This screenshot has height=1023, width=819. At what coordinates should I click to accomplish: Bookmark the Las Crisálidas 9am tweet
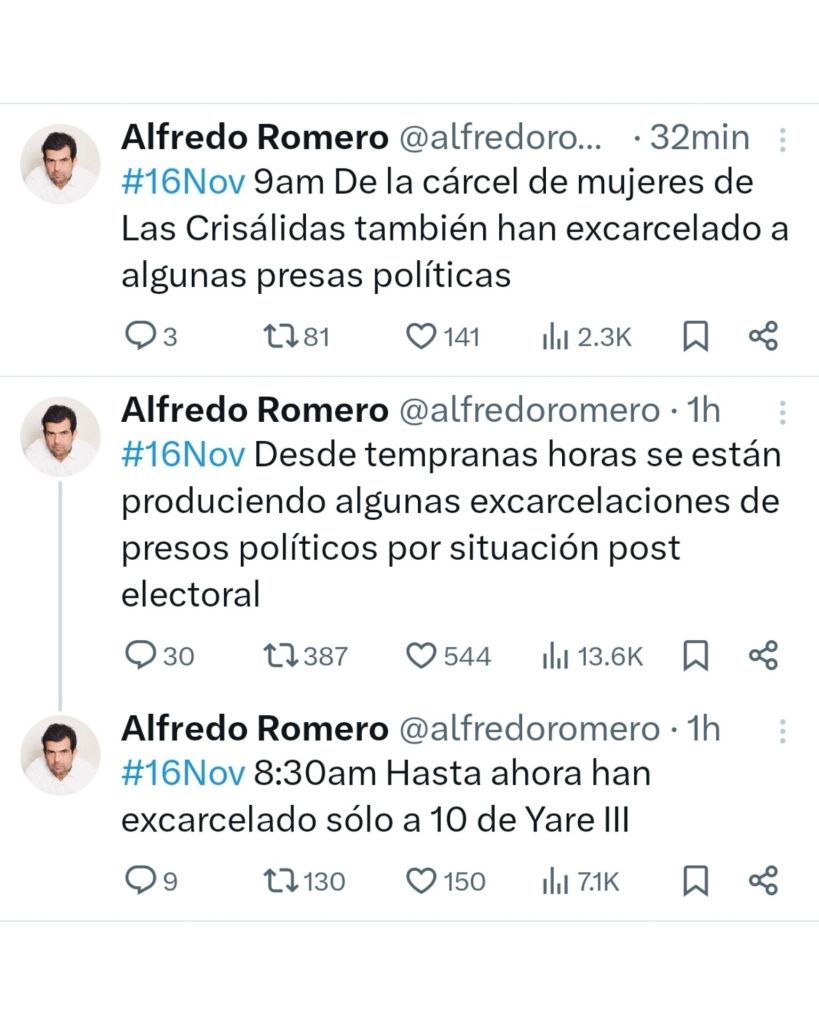[695, 337]
